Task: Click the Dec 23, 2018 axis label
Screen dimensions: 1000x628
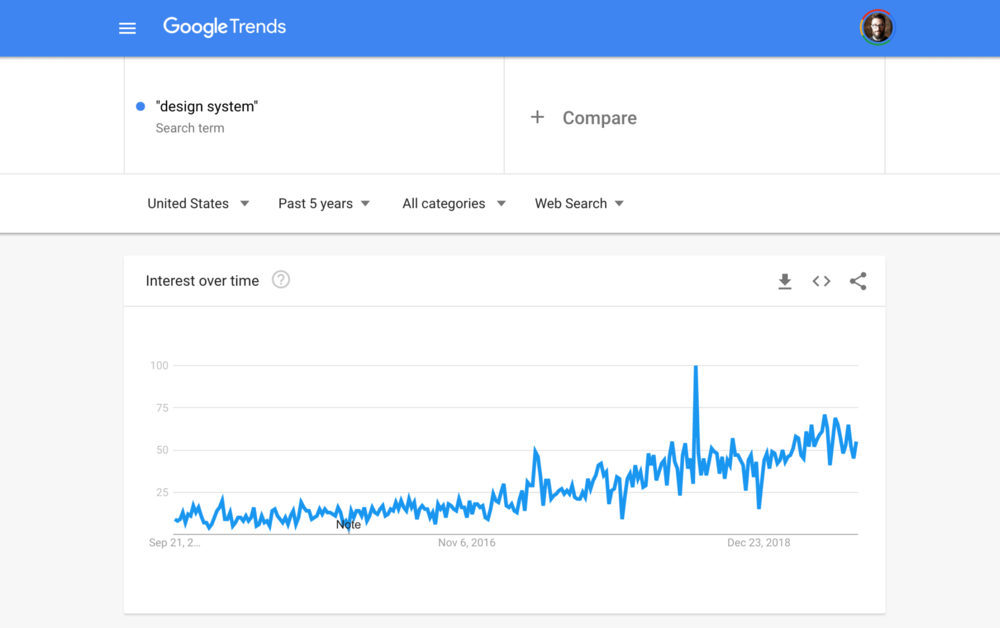Action: tap(758, 543)
